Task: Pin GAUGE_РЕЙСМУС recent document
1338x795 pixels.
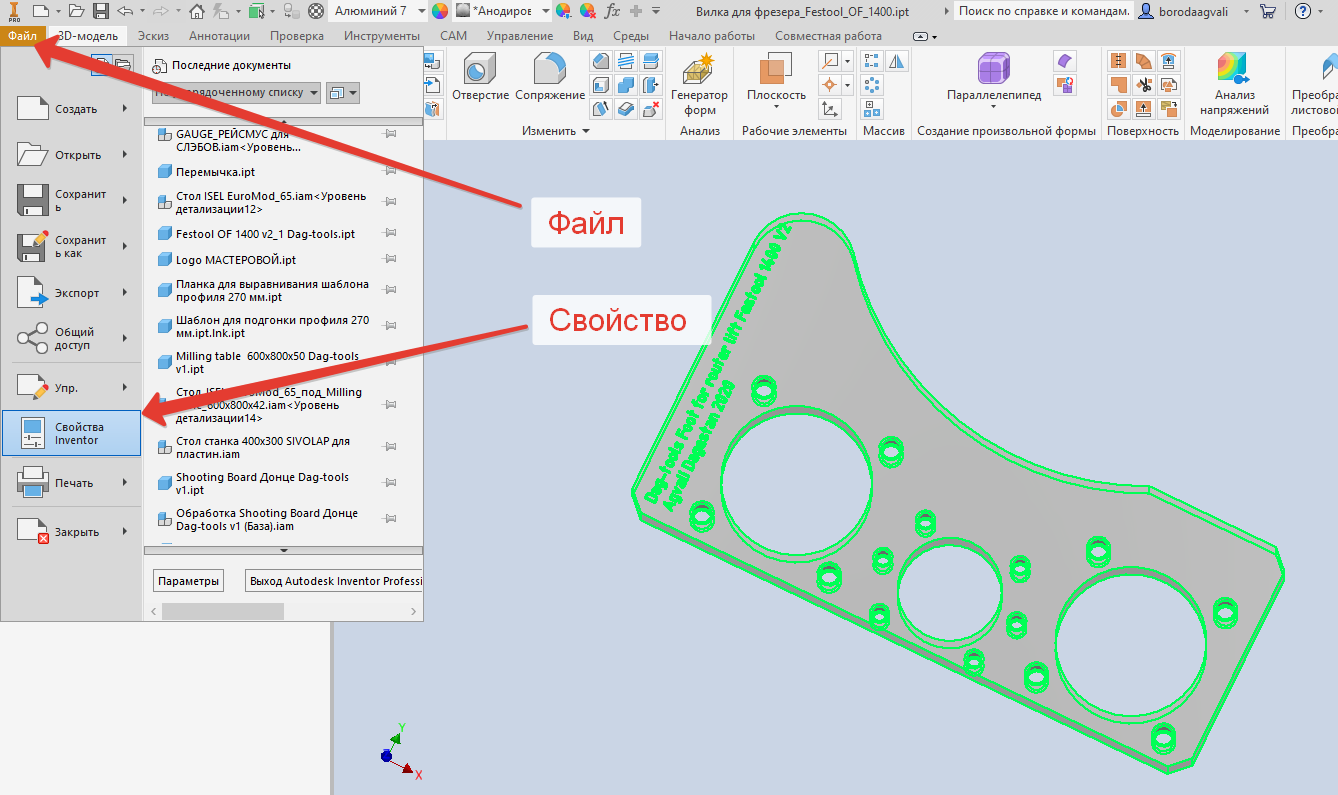Action: pyautogui.click(x=390, y=134)
